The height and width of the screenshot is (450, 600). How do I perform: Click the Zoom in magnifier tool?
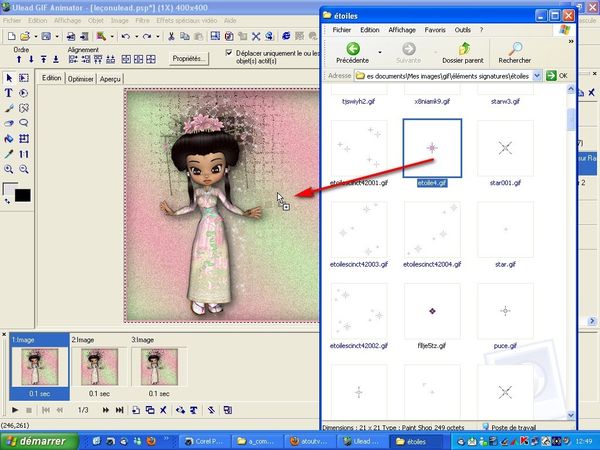coord(9,169)
